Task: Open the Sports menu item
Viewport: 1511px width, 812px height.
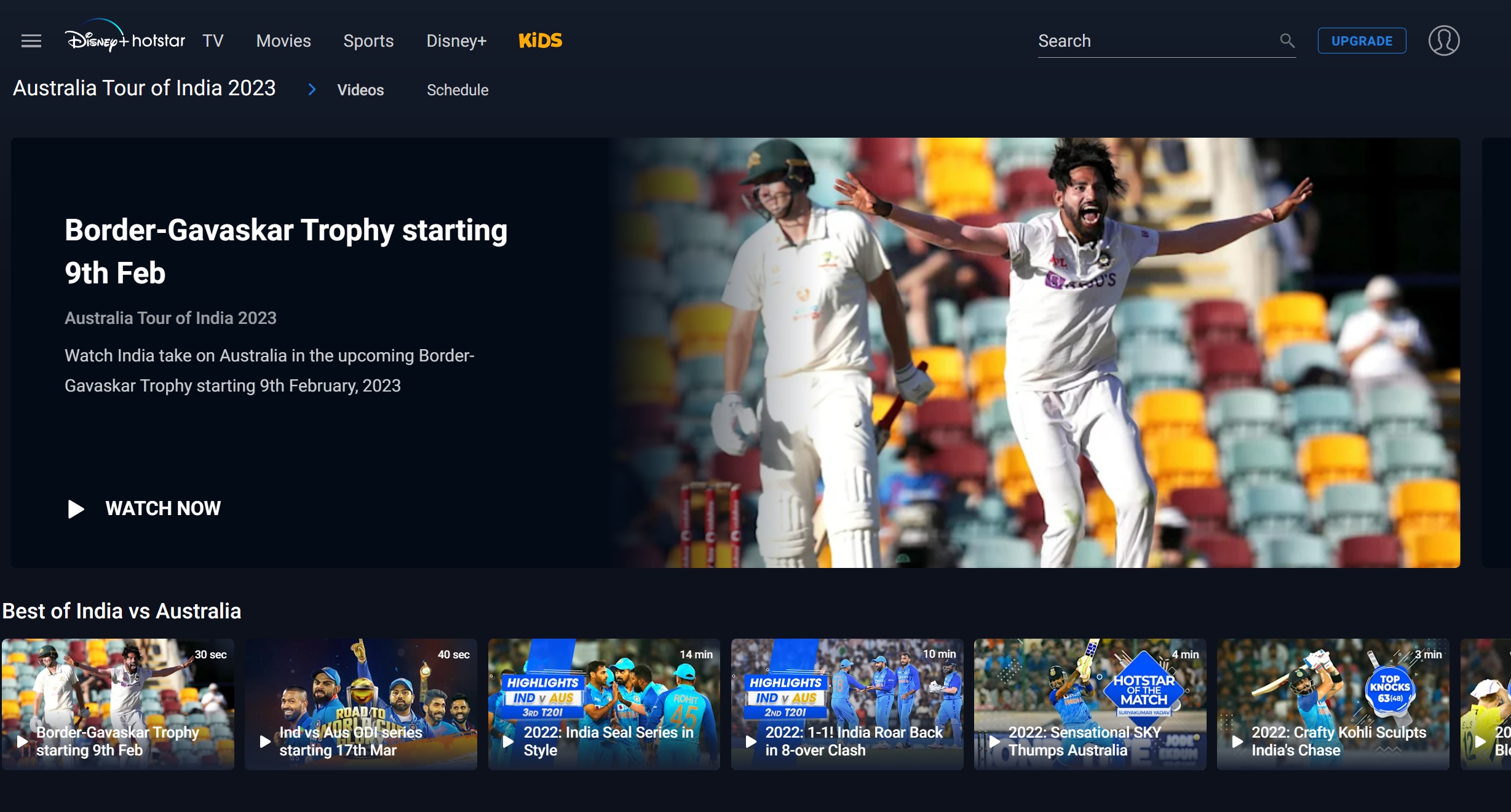Action: (368, 41)
